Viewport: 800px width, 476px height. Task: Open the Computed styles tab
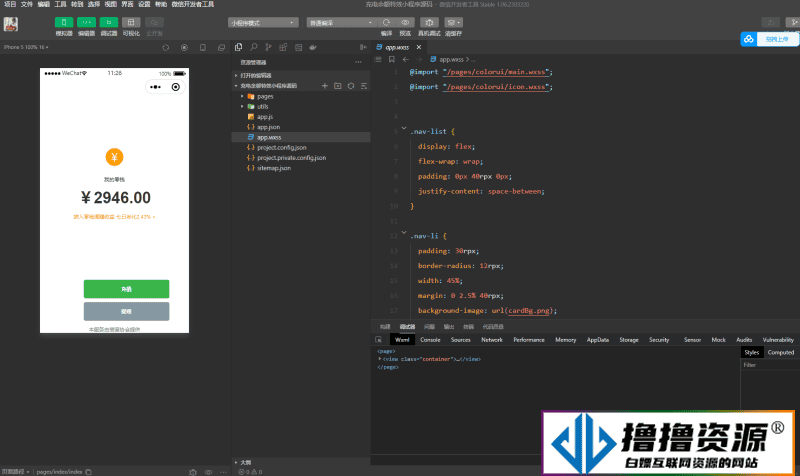(781, 352)
